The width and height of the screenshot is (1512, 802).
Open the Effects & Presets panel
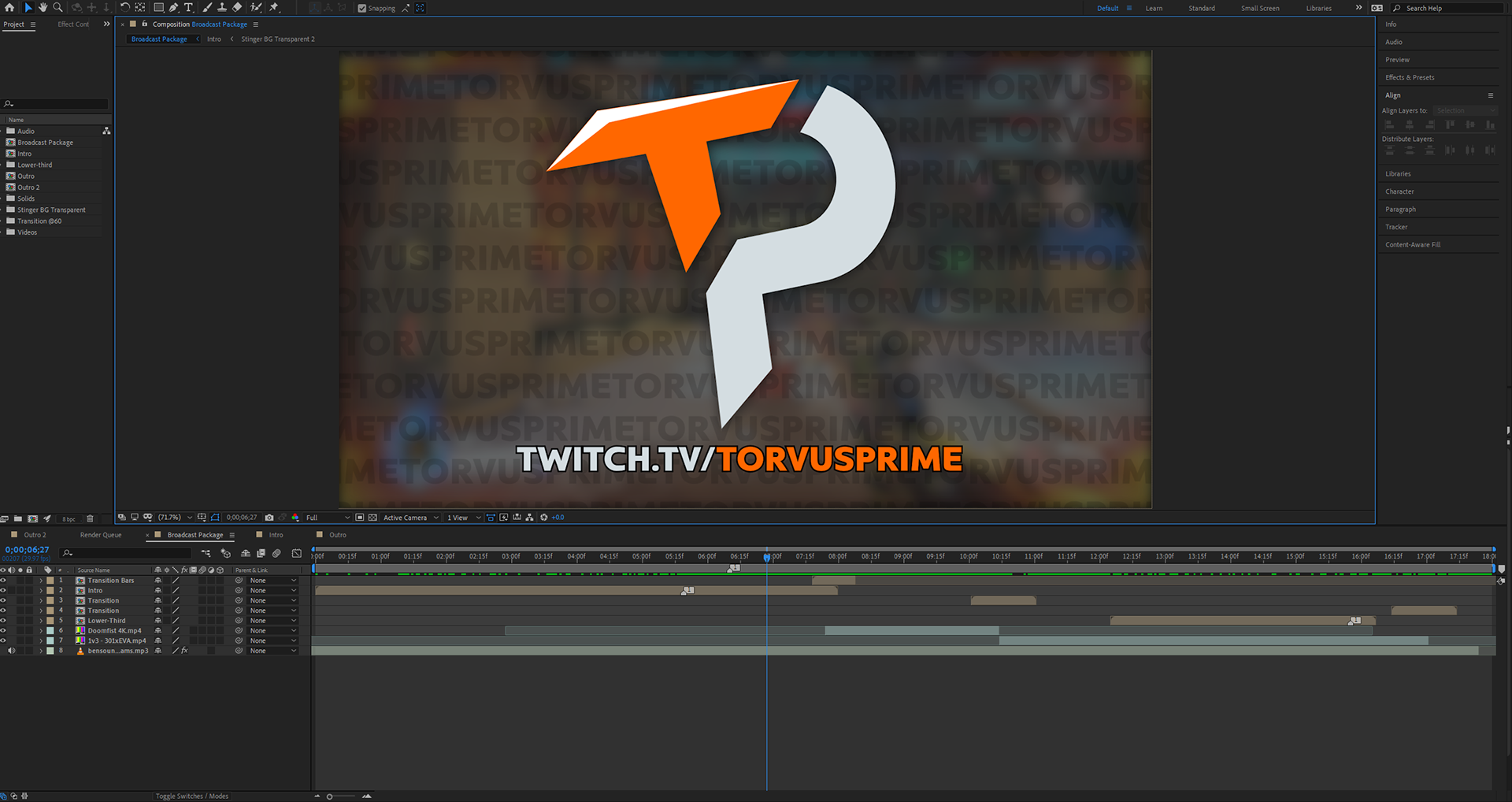tap(1410, 77)
